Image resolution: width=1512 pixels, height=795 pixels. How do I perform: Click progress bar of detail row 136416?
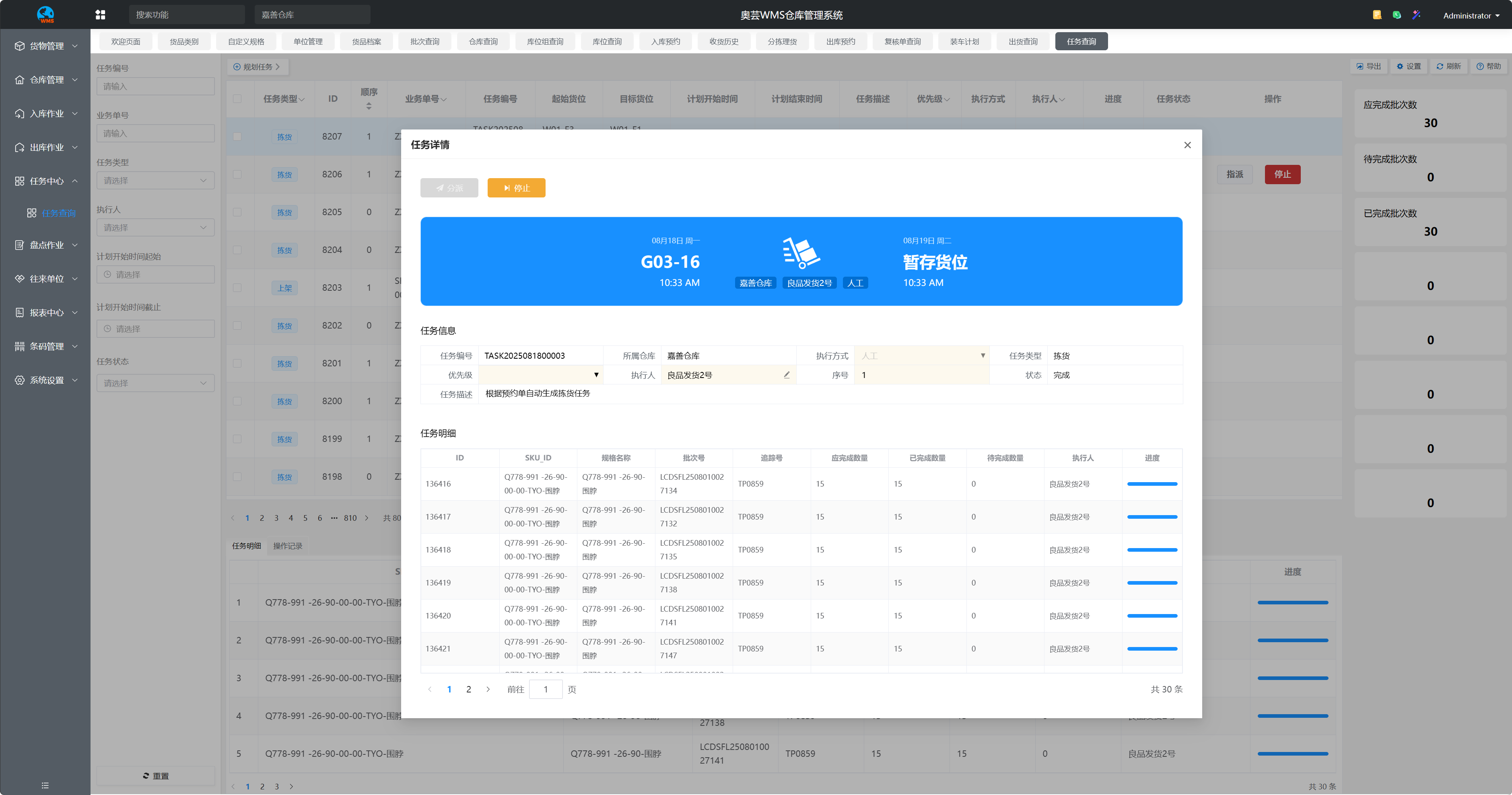1152,484
